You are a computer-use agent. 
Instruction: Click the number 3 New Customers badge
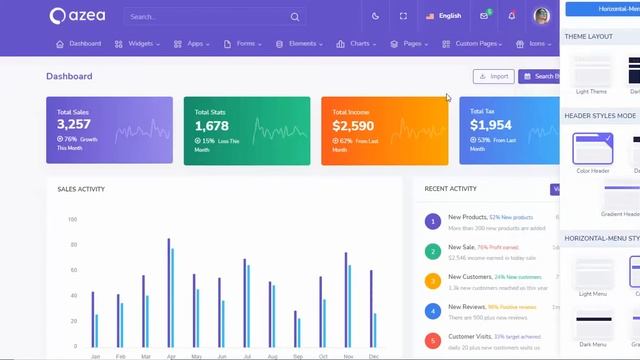pos(433,281)
